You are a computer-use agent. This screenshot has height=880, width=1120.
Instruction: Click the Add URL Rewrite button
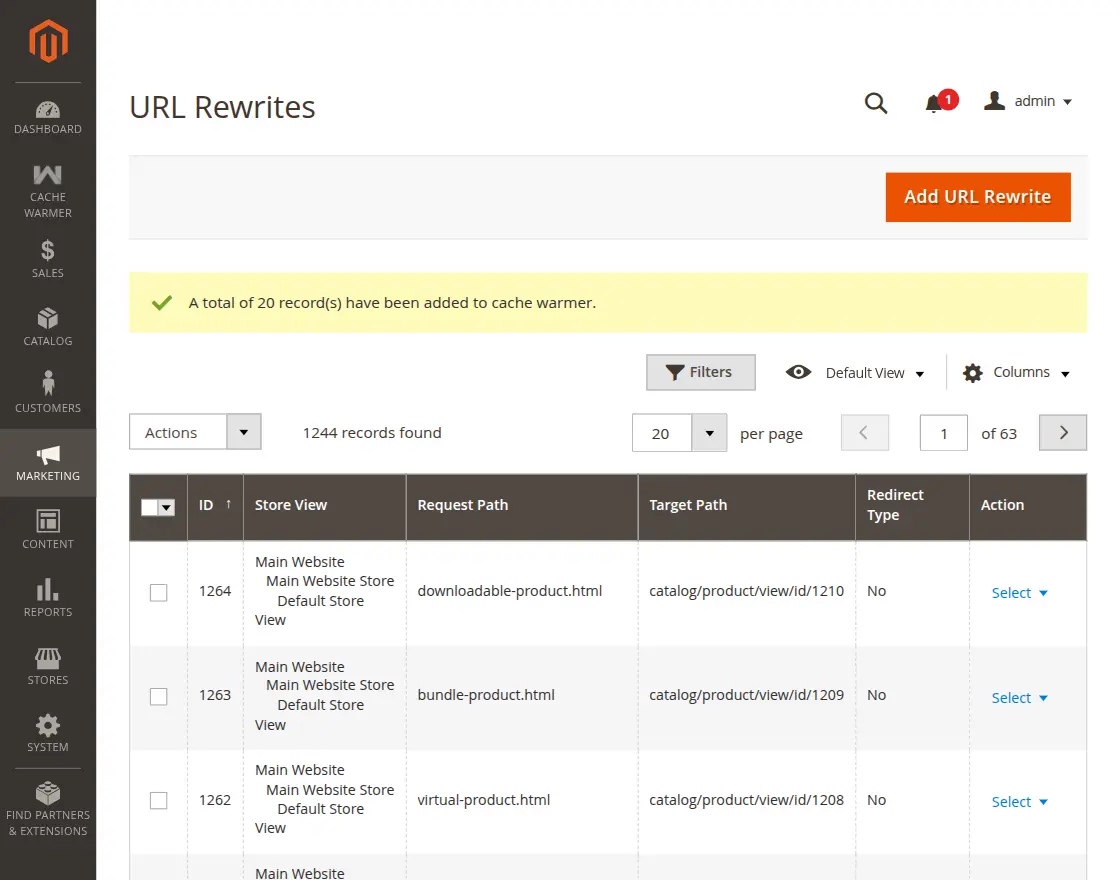(x=977, y=197)
